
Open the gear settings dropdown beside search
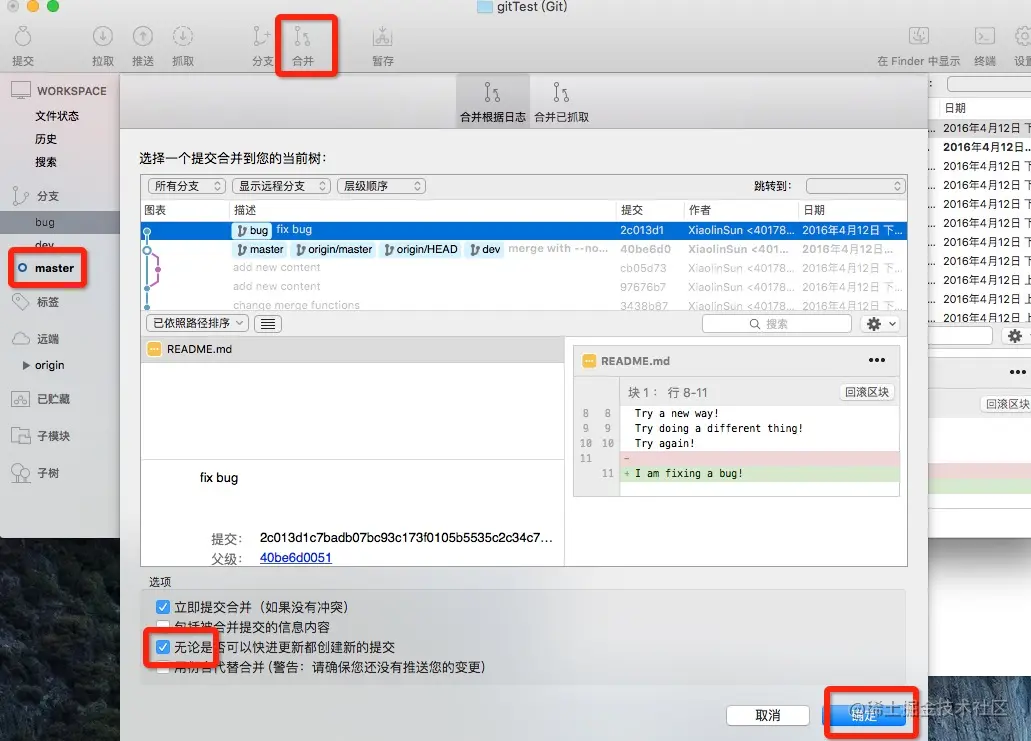coord(880,324)
